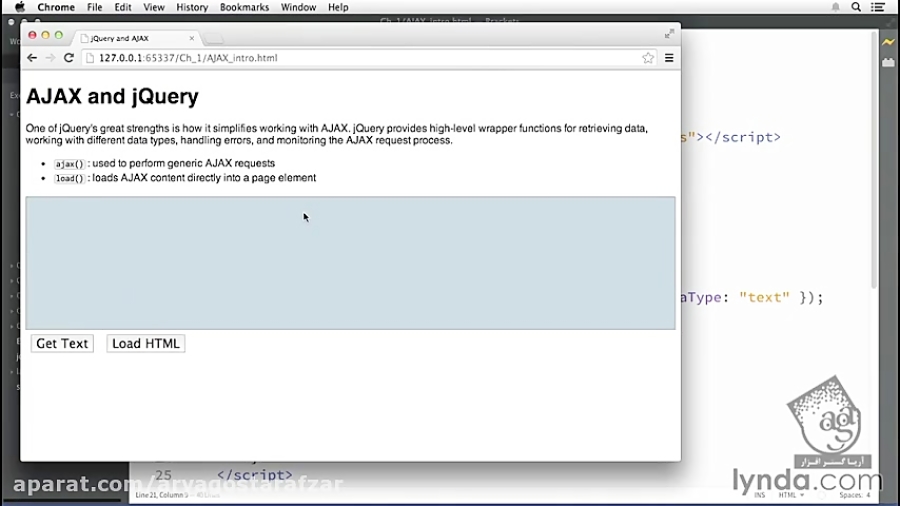Click the Load HTML button
Screen dimensions: 900x506
(x=146, y=343)
